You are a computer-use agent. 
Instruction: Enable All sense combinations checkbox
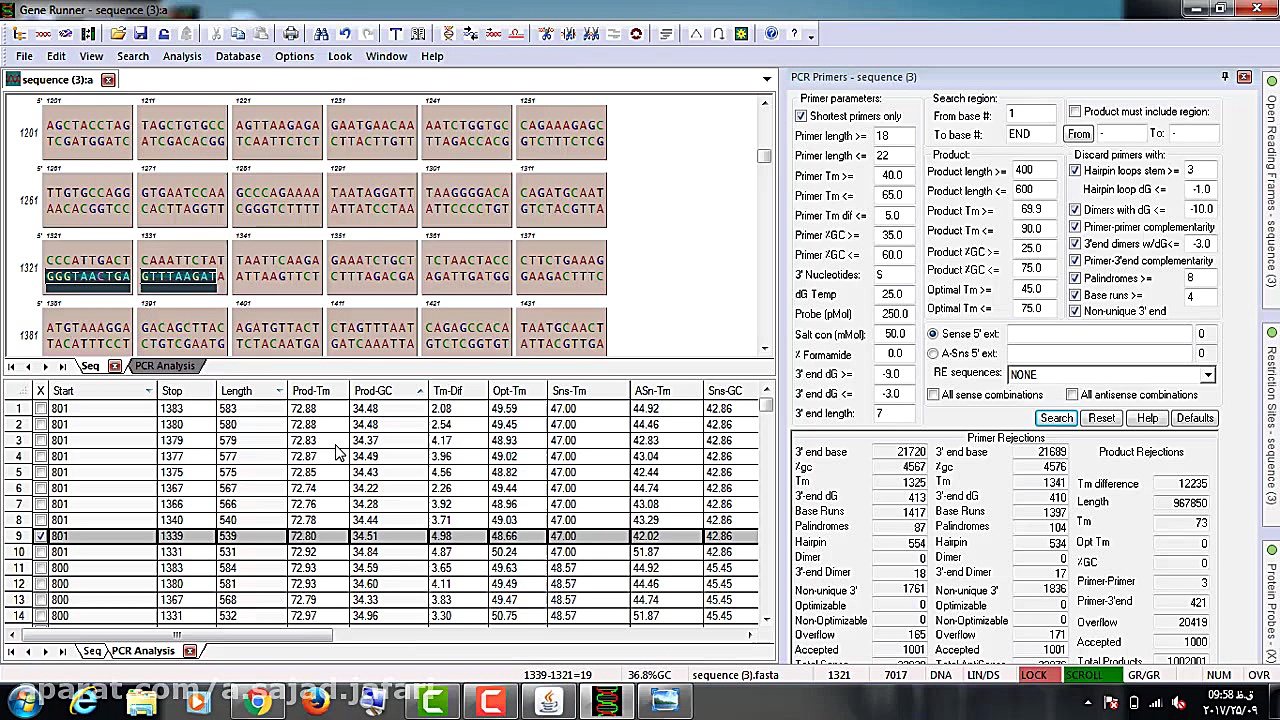click(933, 395)
